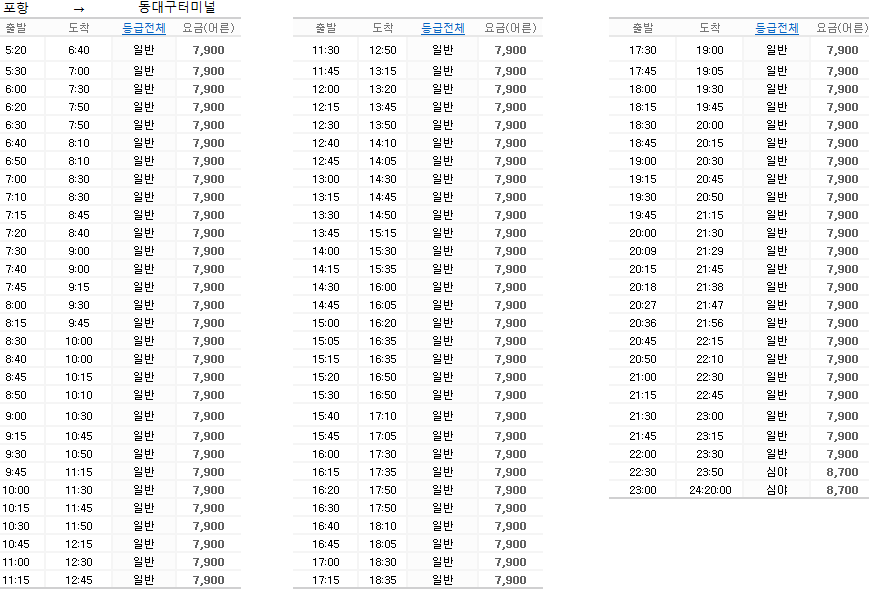Click arrival time 23:30
Viewport: 869px width, 607px height.
(710, 454)
